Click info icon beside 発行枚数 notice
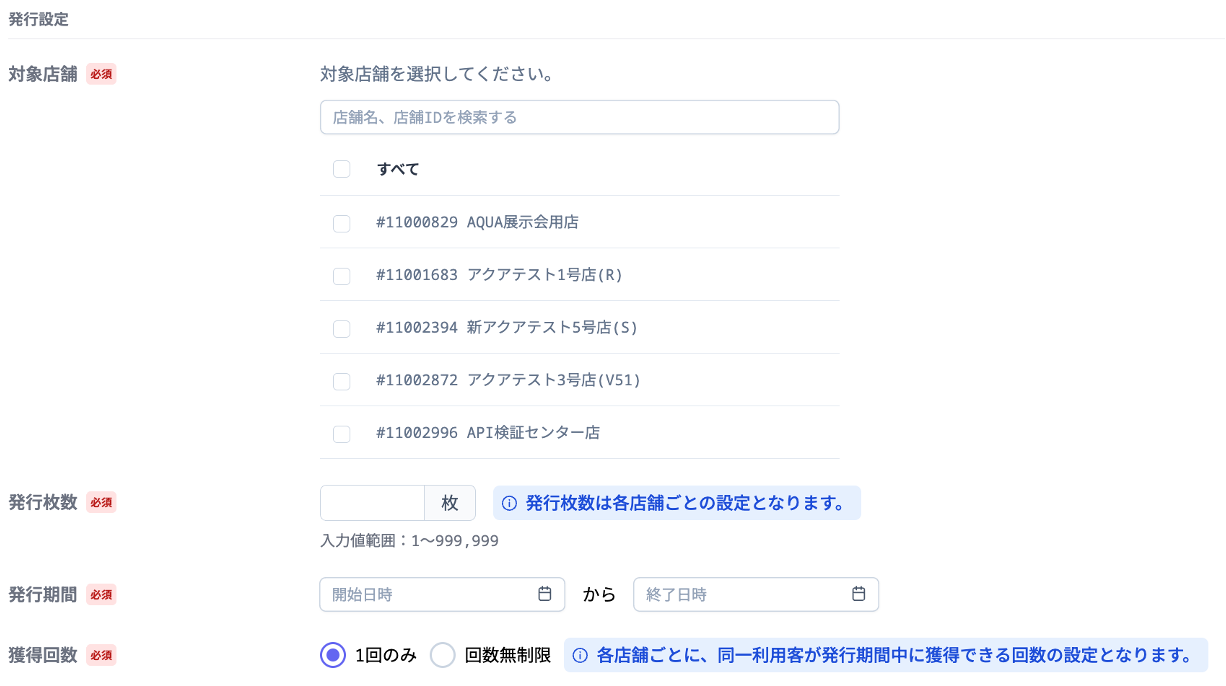 509,503
